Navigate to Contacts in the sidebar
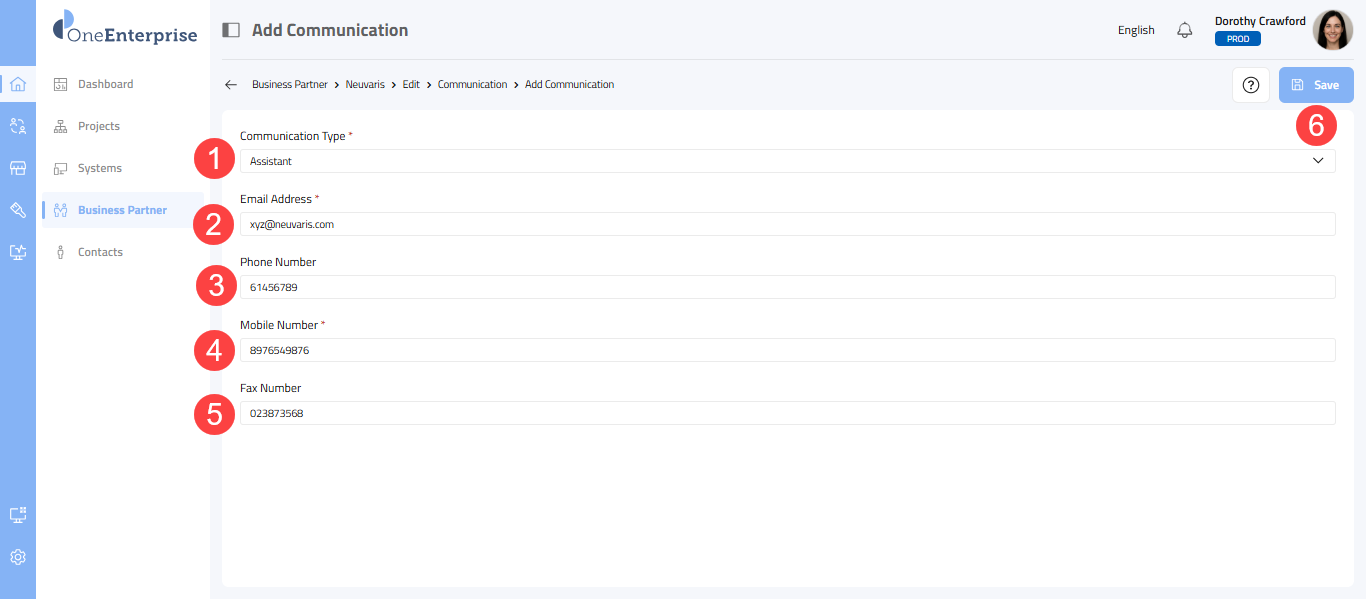The height and width of the screenshot is (599, 1366). [100, 252]
